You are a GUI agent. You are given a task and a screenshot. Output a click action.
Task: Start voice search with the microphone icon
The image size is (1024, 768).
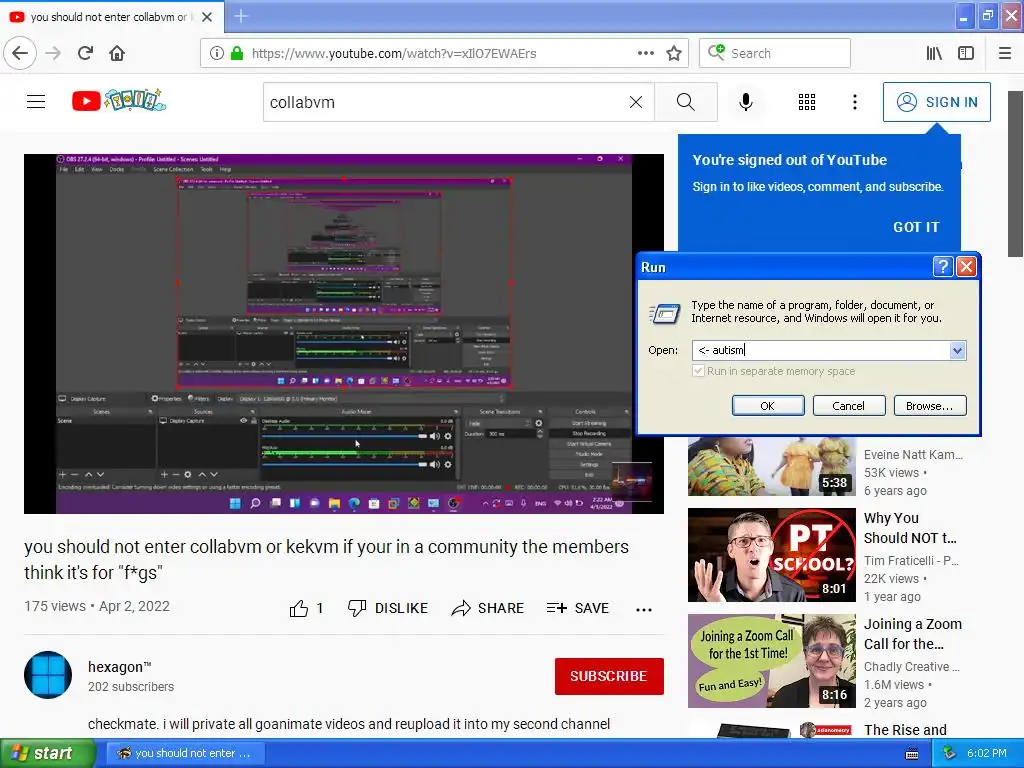[746, 102]
